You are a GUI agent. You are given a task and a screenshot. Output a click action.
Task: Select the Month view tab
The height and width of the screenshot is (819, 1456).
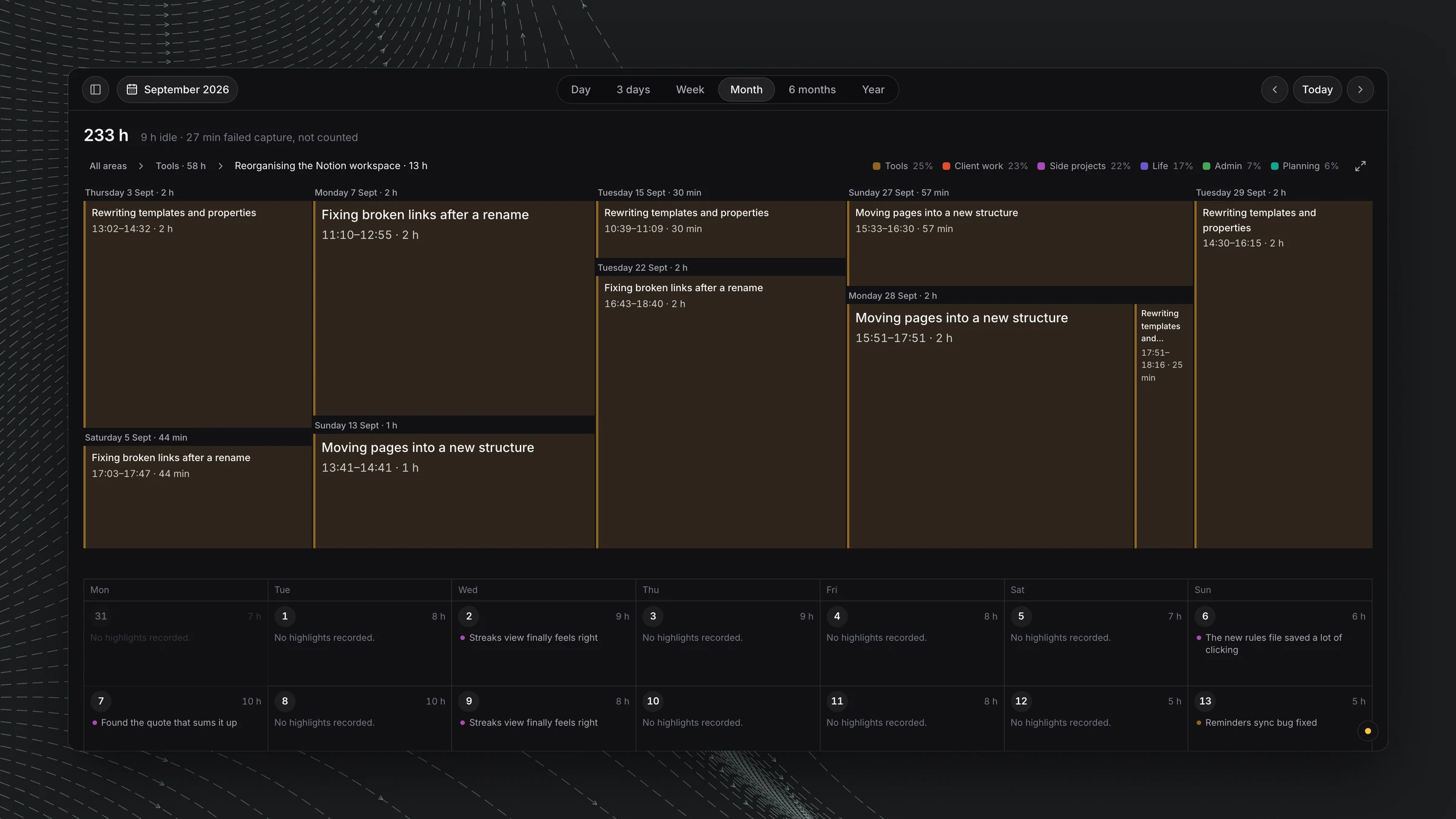tap(746, 89)
